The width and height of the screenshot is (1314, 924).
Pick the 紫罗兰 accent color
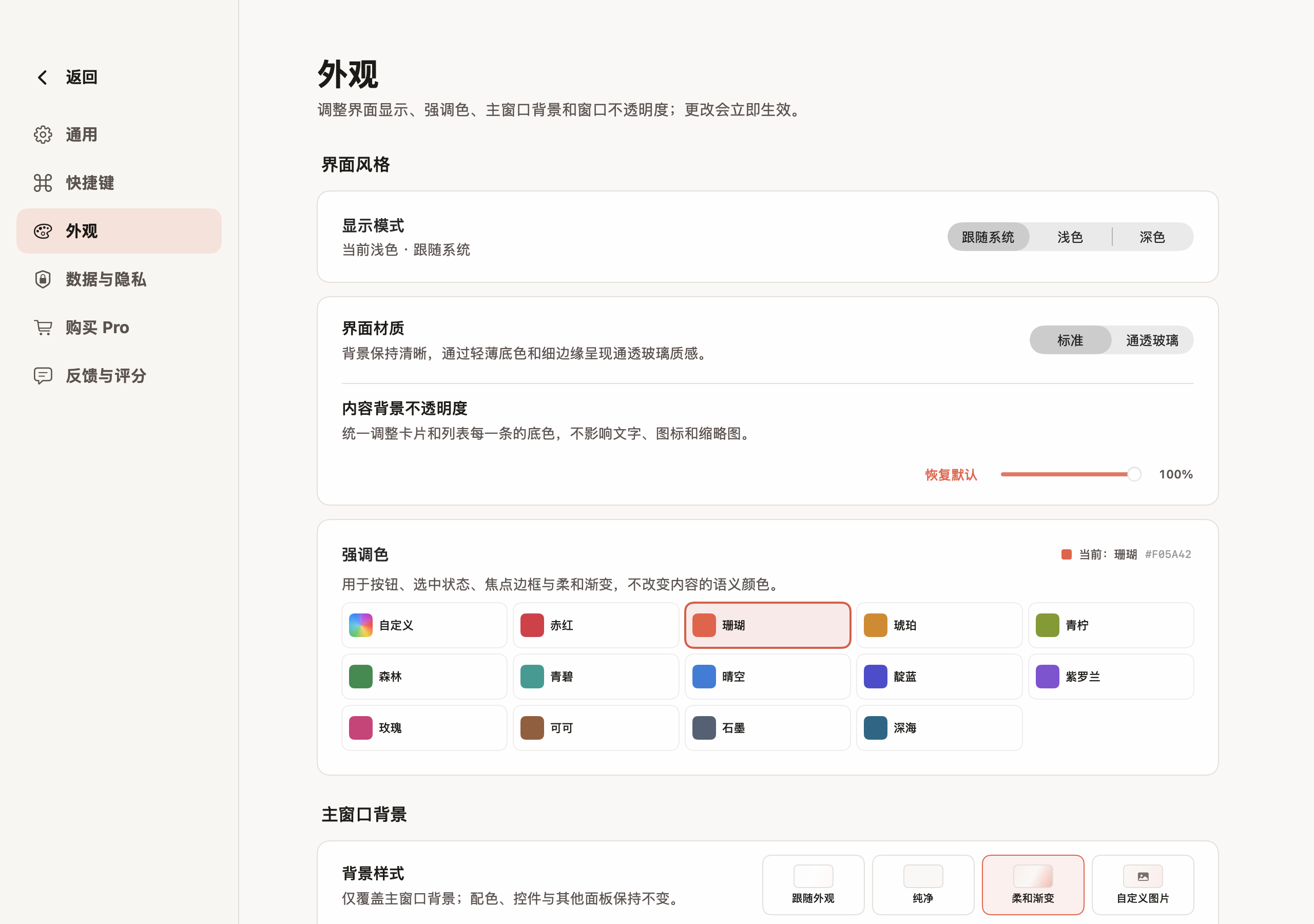coord(1111,676)
